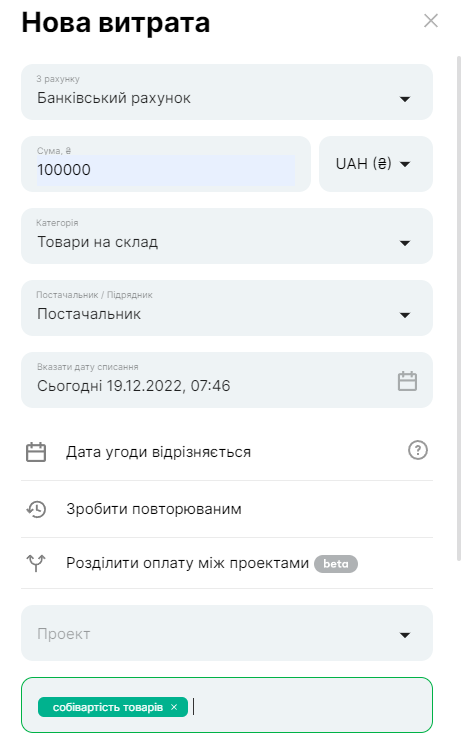Screen dimensions: 468x746
Task: Toggle Розділити оплату між проектами
Action: click(x=227, y=563)
